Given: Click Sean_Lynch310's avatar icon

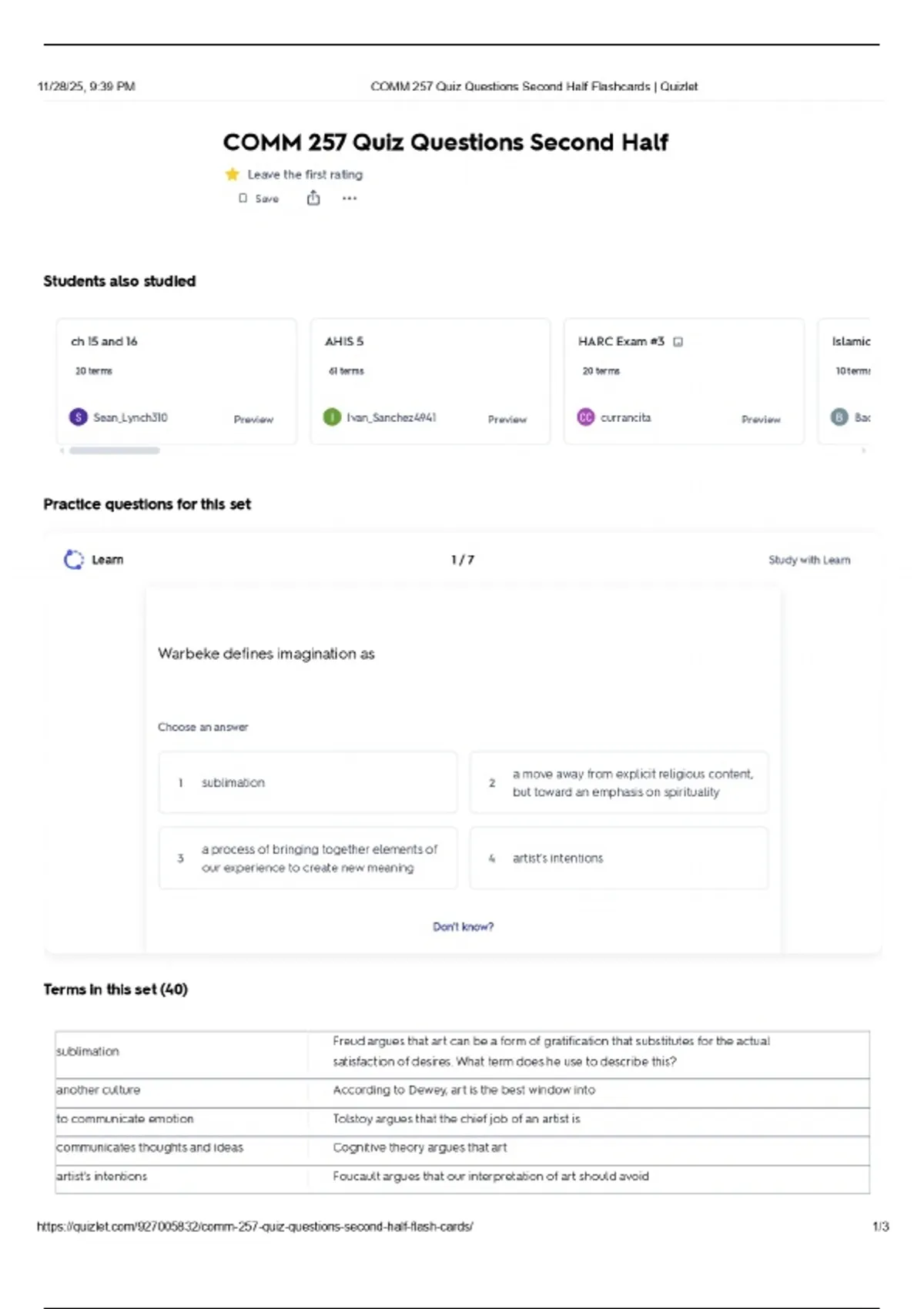Looking at the screenshot, I should [79, 417].
